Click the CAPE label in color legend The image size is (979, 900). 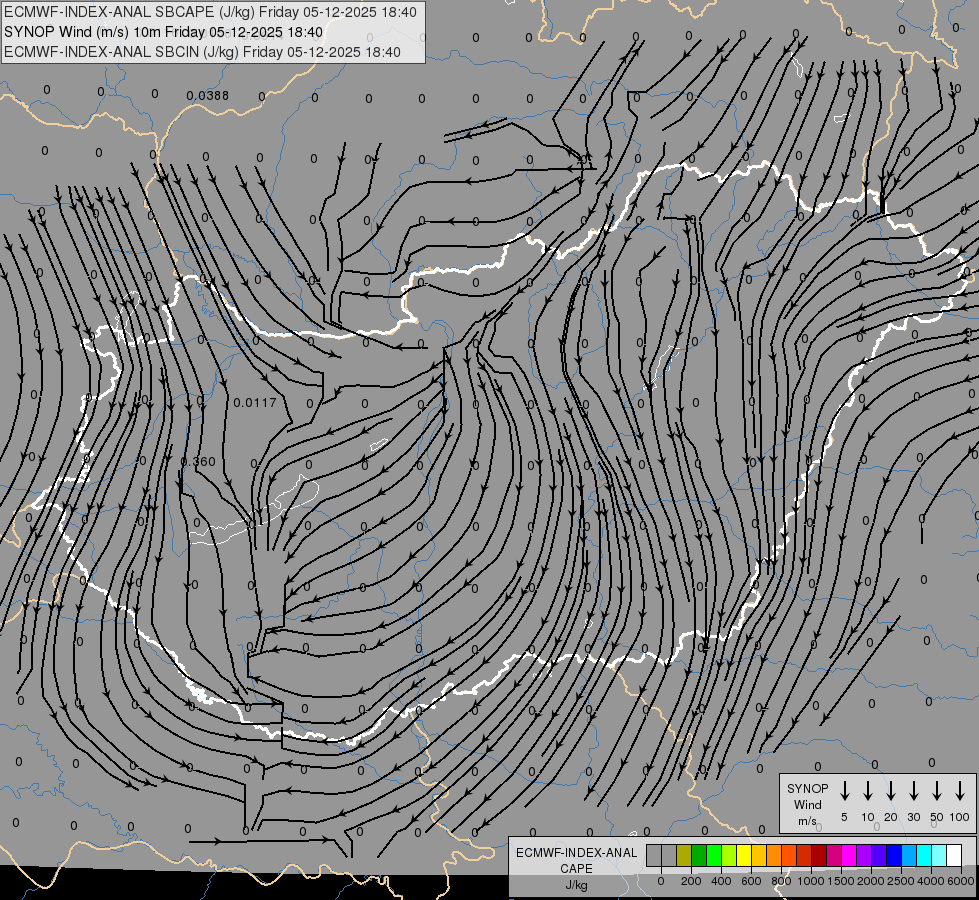[x=576, y=869]
